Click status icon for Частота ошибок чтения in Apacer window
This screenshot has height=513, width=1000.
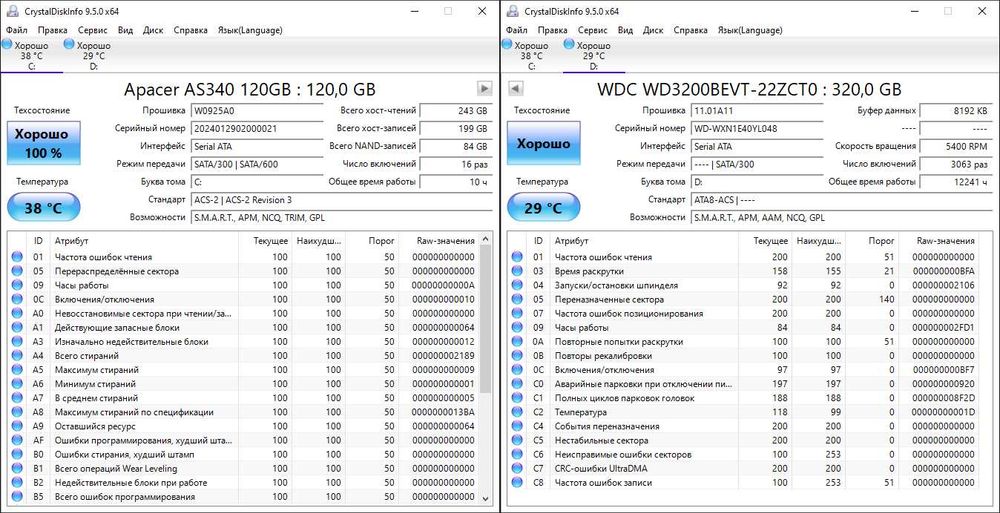coord(17,257)
